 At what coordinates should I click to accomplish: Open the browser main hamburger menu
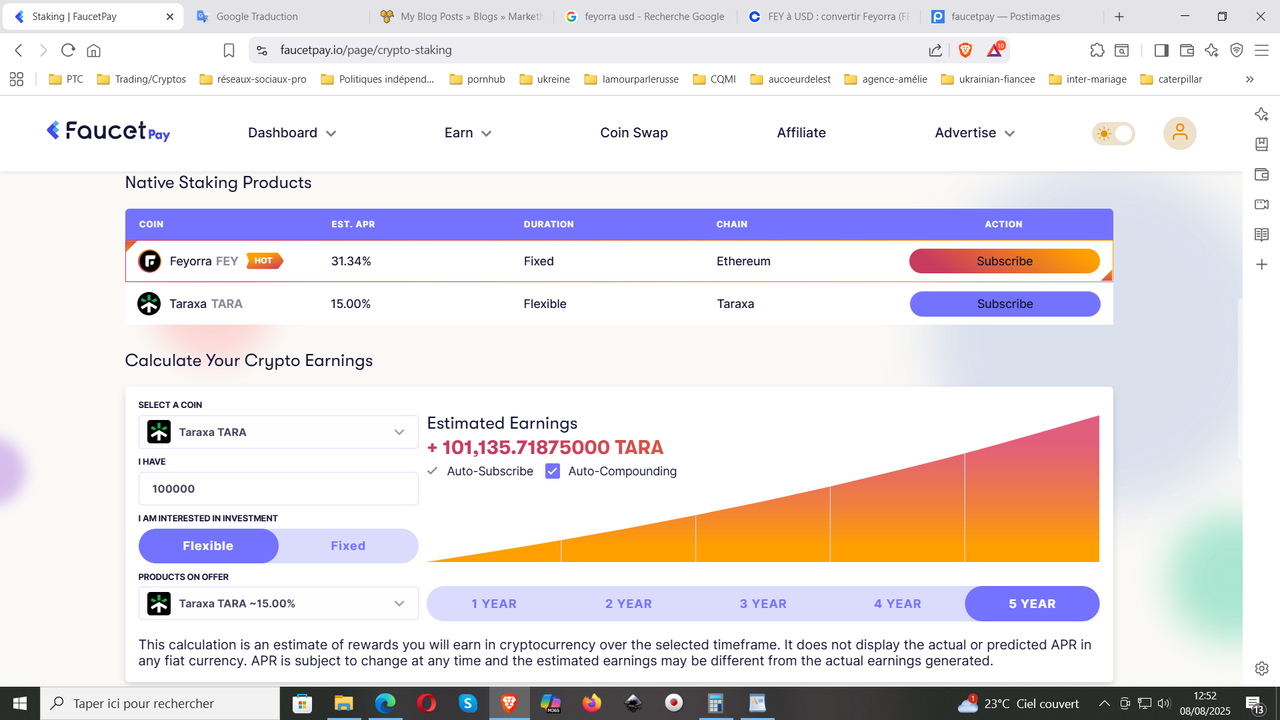(1262, 50)
